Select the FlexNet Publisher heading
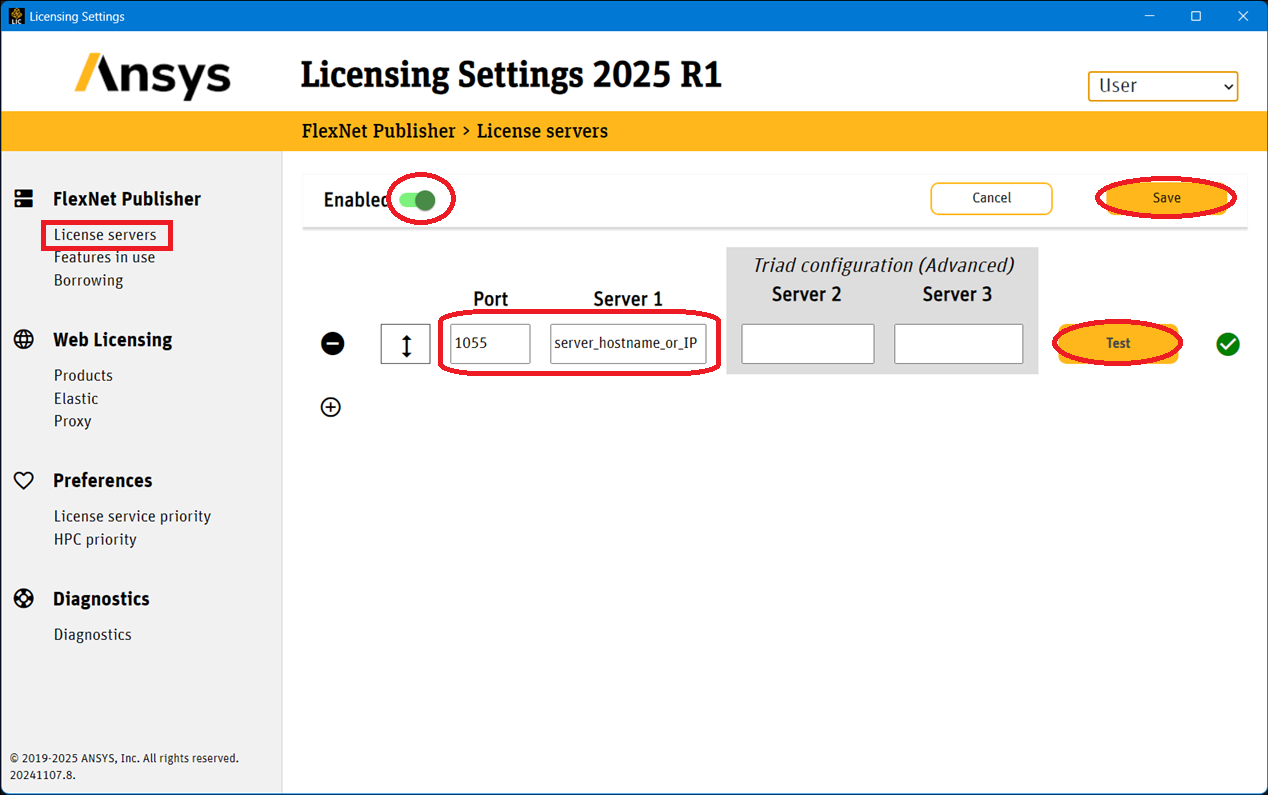Image resolution: width=1268 pixels, height=795 pixels. pyautogui.click(x=127, y=199)
